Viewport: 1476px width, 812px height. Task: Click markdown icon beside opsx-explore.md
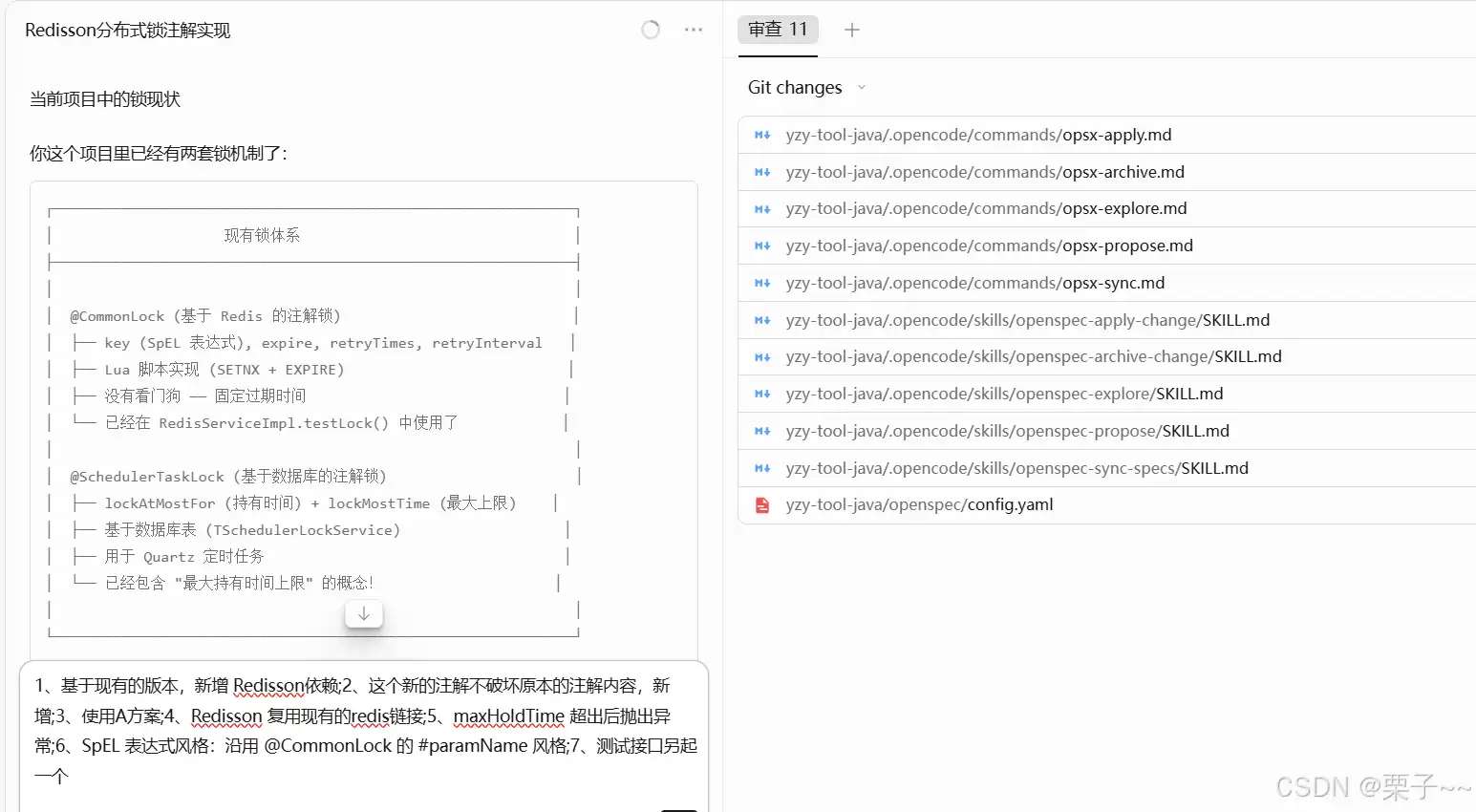click(762, 208)
